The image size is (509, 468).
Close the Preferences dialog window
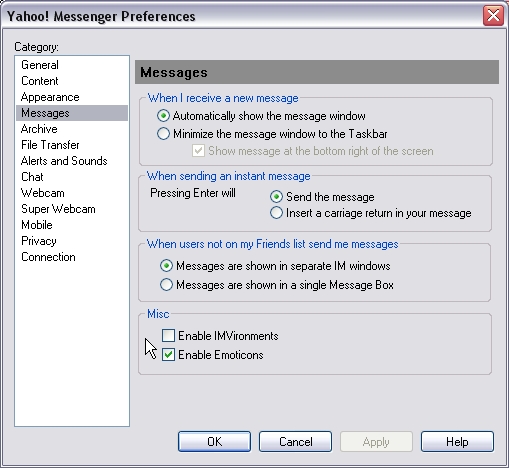tap(493, 15)
